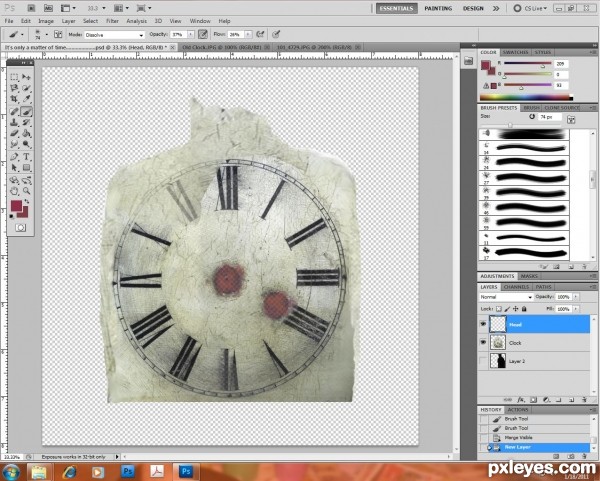The width and height of the screenshot is (600, 481).
Task: Open the brush Mode dropdown showing Dissolve
Action: click(x=114, y=35)
